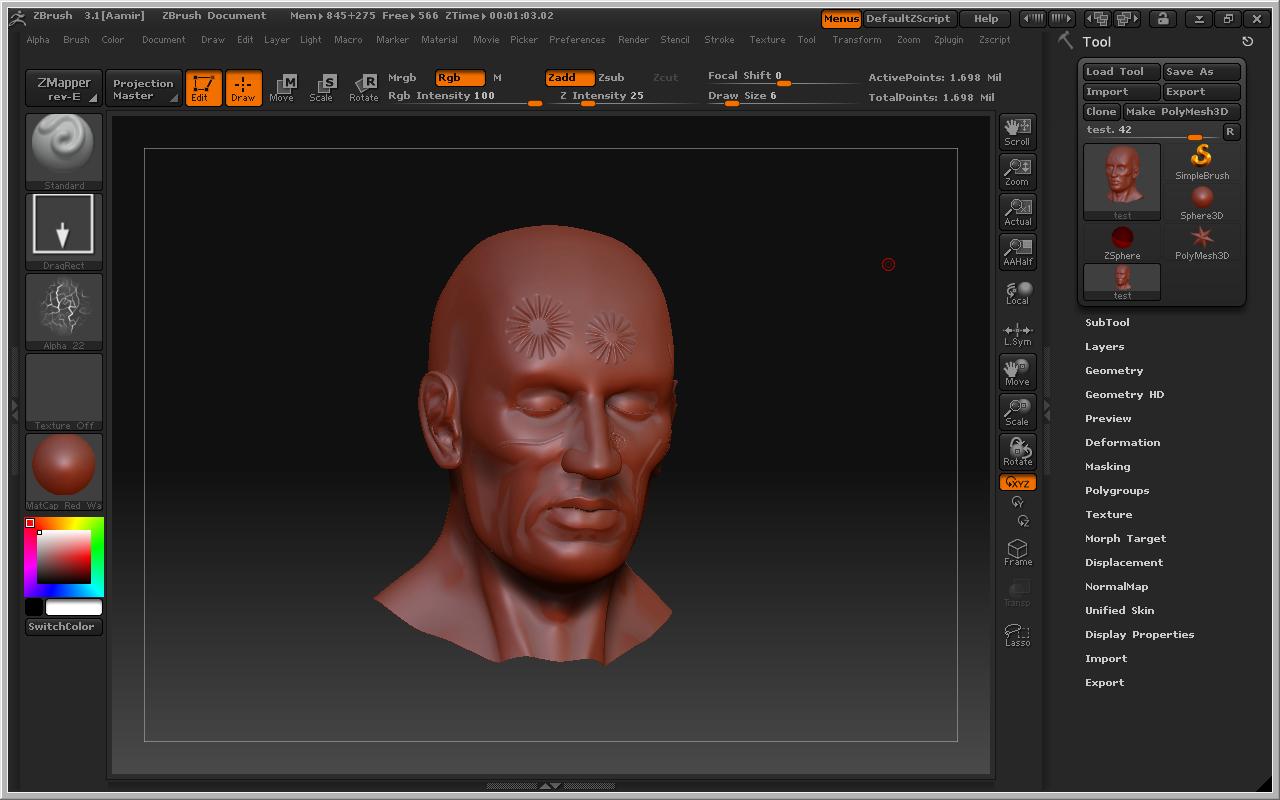Screen dimensions: 1280x800
Task: Expand the Deformation section
Action: [x=1122, y=442]
